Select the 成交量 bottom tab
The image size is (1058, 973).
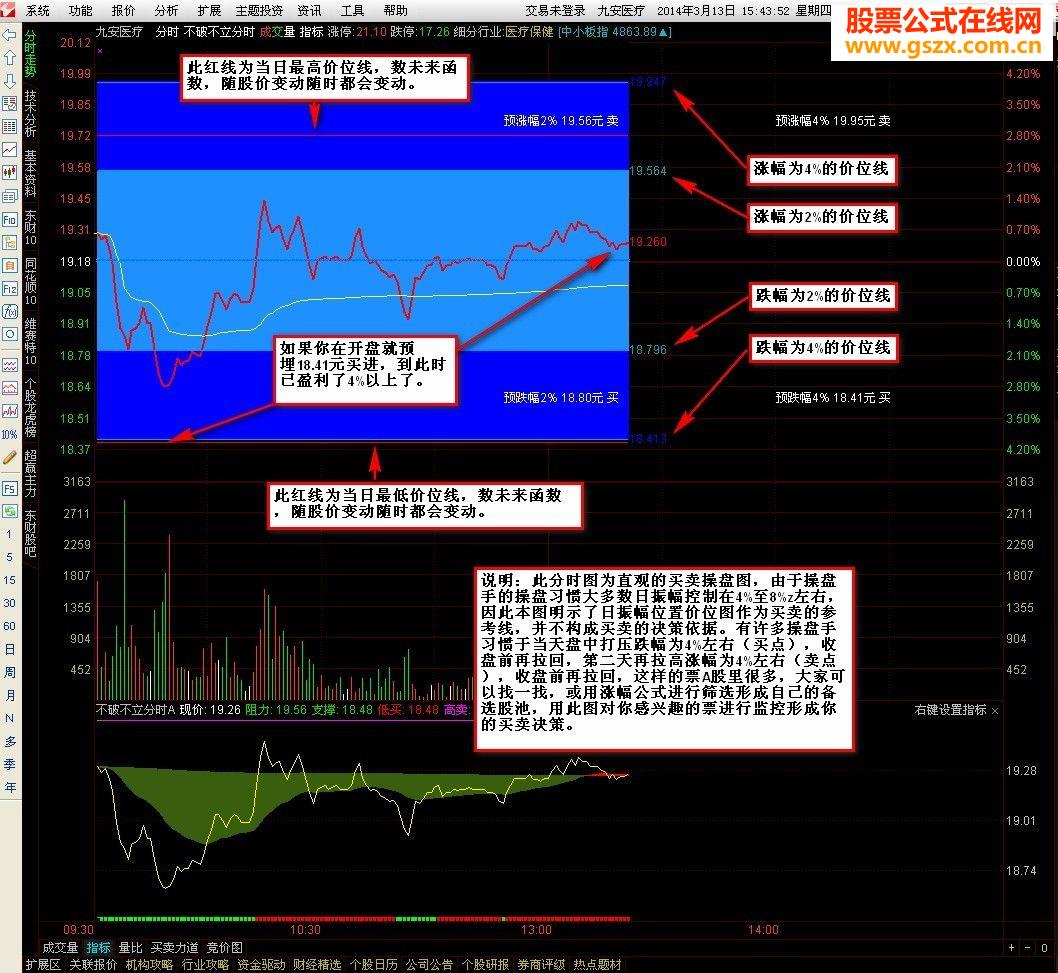pos(61,948)
